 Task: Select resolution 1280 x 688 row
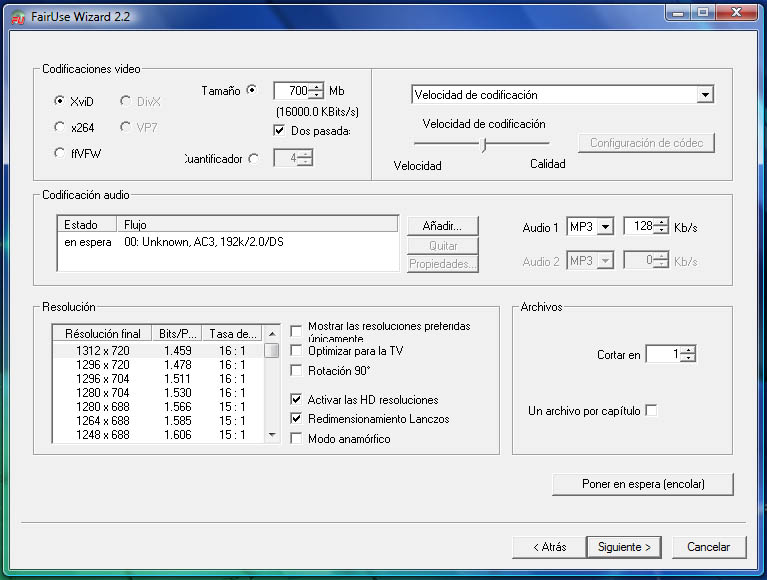tap(158, 407)
